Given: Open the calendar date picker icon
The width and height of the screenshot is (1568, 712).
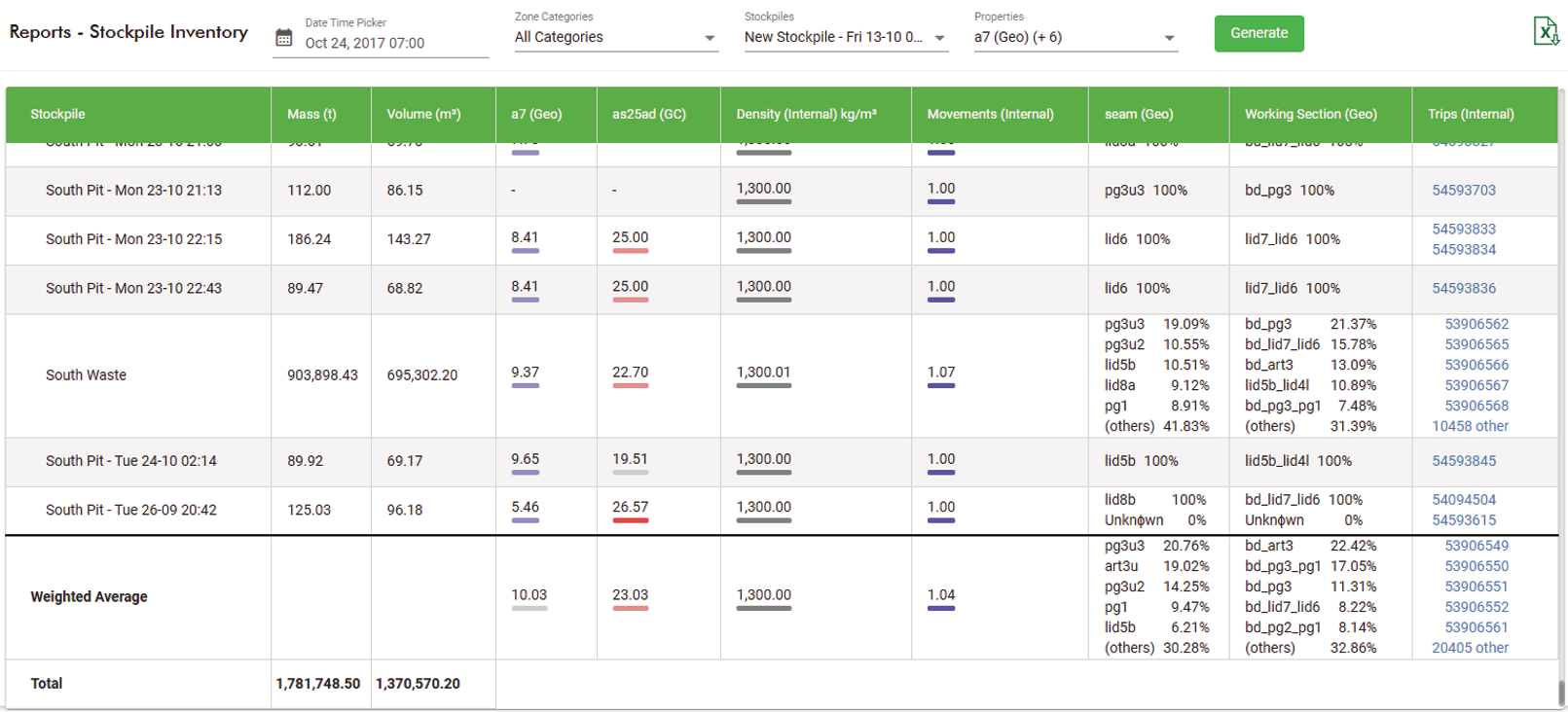Looking at the screenshot, I should [x=284, y=38].
